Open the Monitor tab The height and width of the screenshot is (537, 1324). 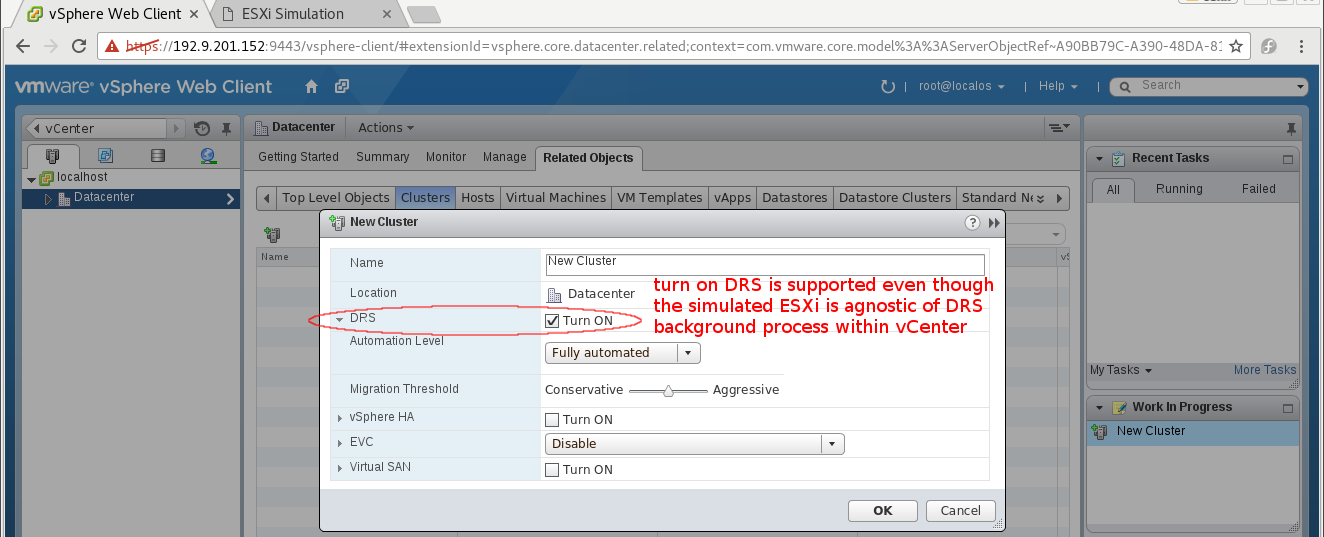tap(446, 157)
